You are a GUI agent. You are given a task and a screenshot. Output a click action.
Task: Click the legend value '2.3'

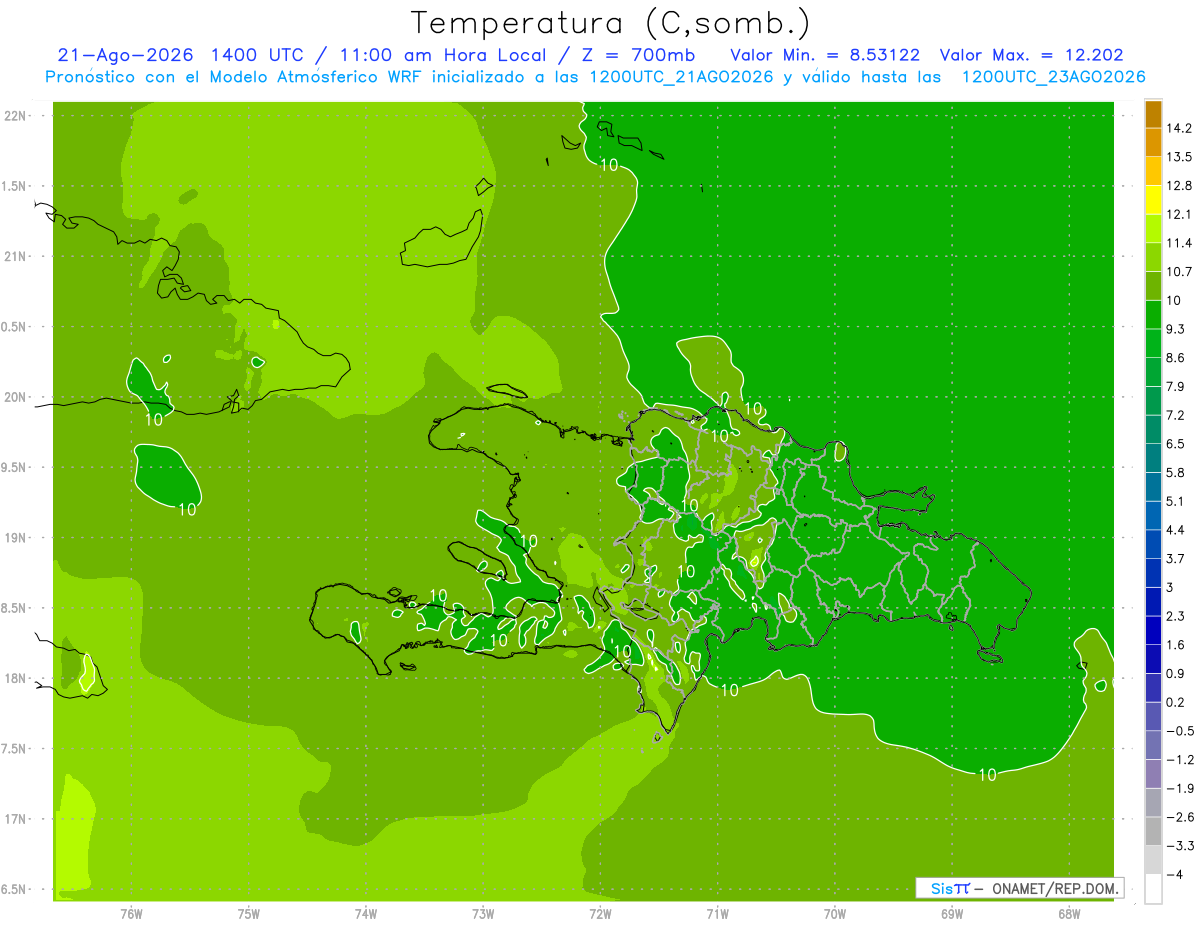1175,616
